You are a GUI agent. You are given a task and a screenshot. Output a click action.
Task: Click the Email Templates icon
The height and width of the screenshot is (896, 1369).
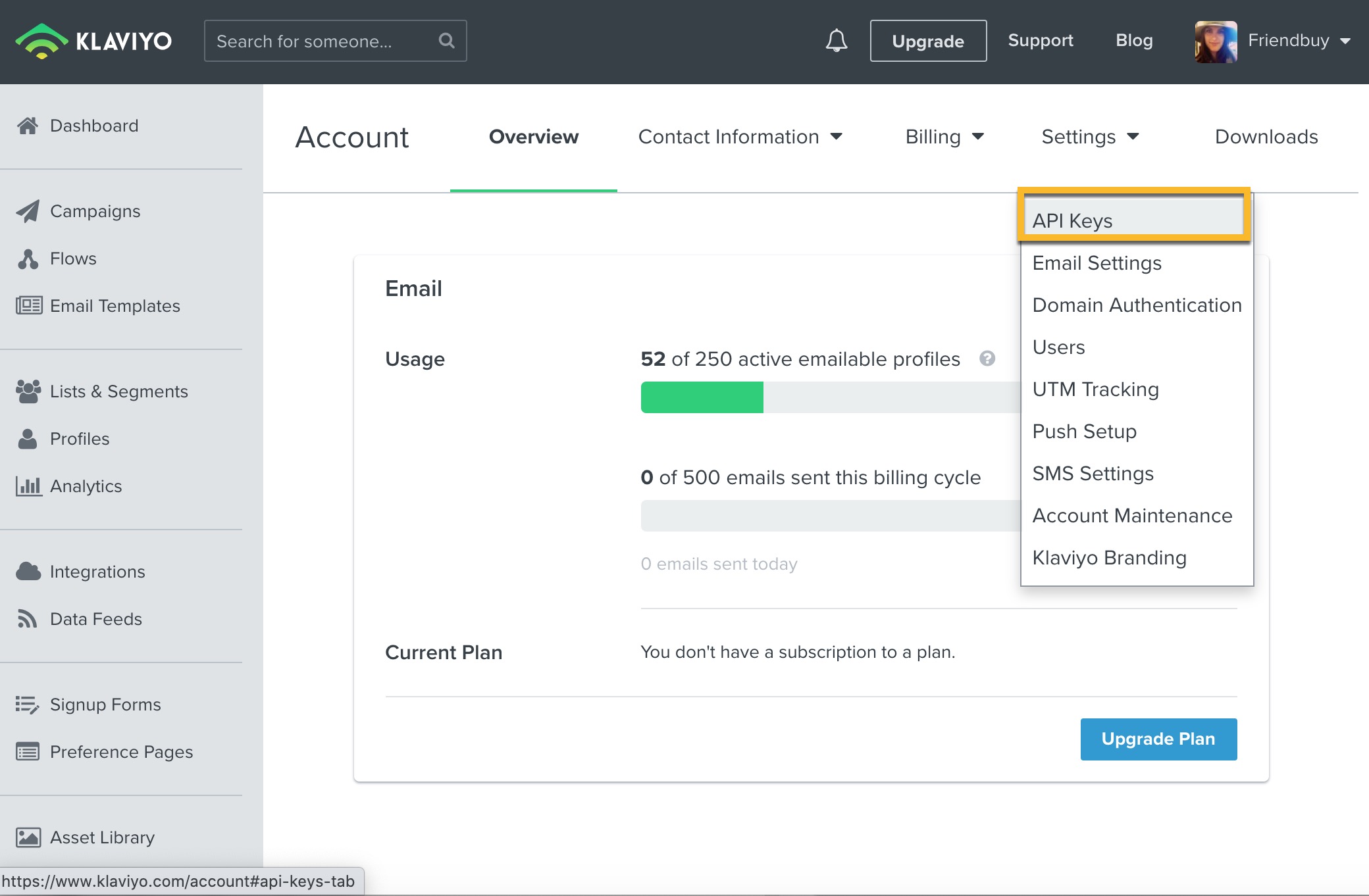pyautogui.click(x=29, y=306)
